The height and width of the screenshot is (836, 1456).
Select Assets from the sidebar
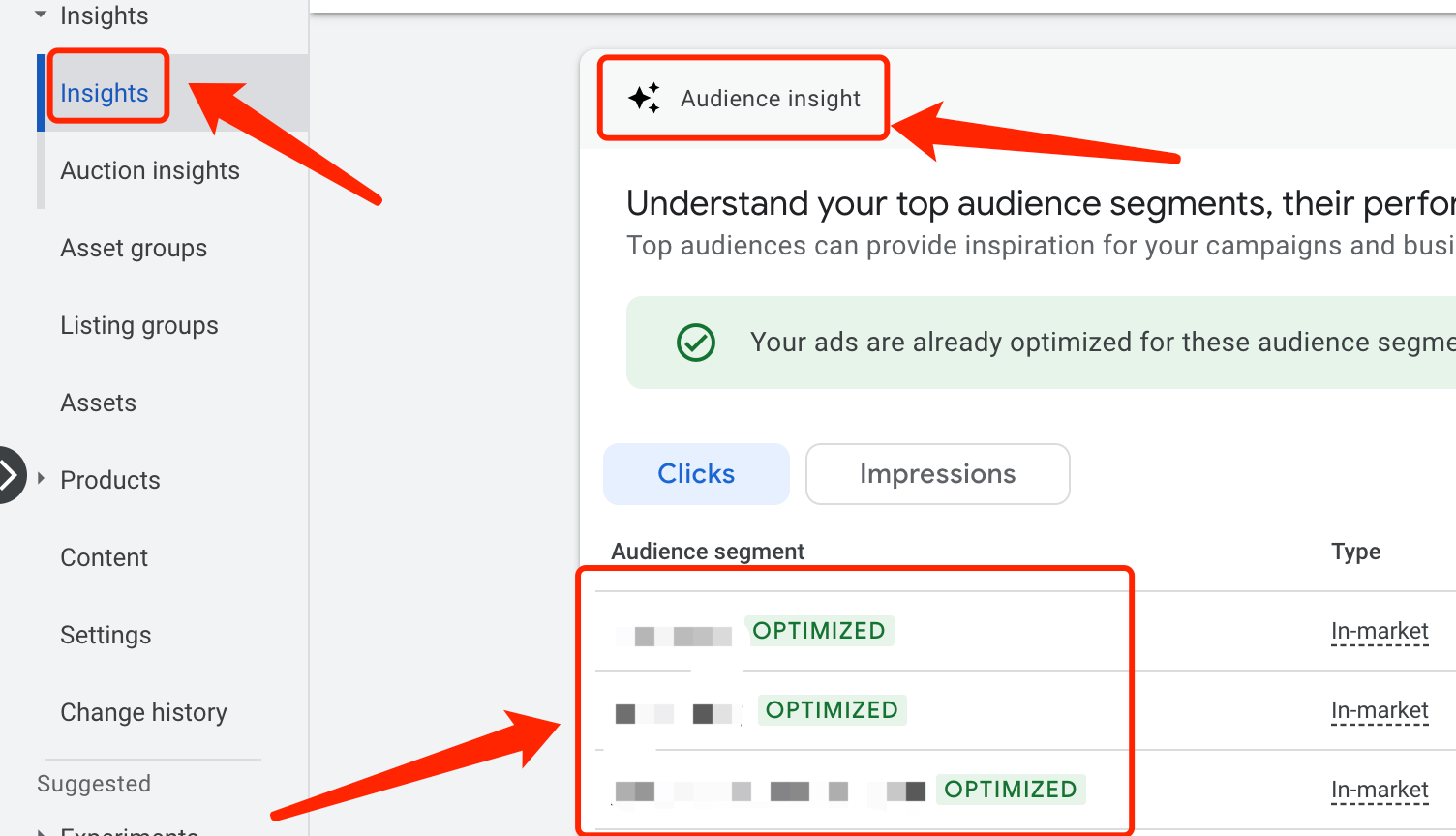99,403
